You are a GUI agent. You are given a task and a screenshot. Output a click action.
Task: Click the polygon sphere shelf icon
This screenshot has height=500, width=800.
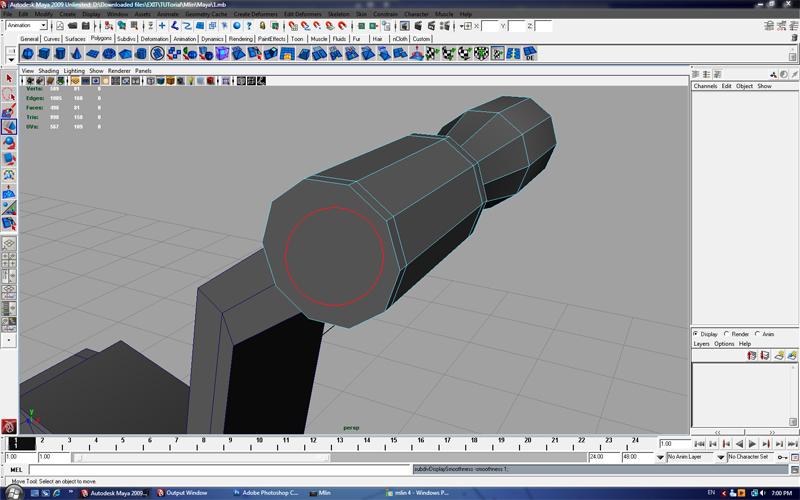pyautogui.click(x=28, y=54)
